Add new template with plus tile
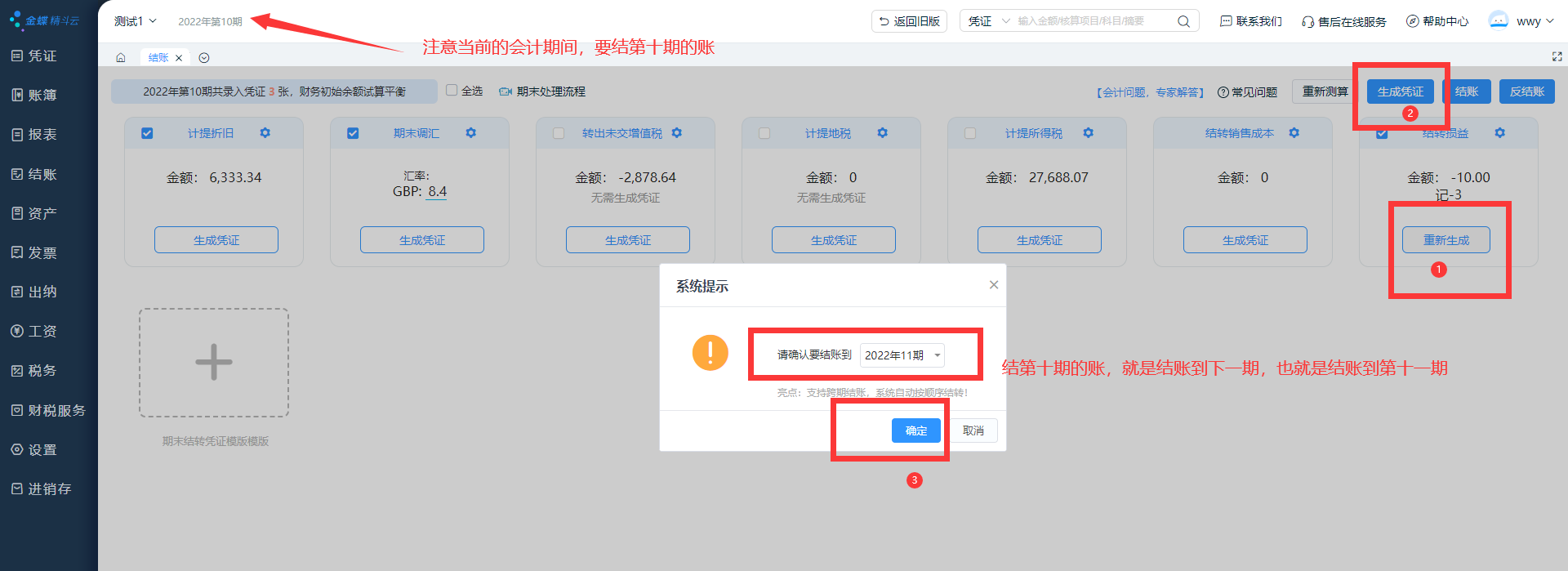Viewport: 1568px width, 571px height. [214, 363]
